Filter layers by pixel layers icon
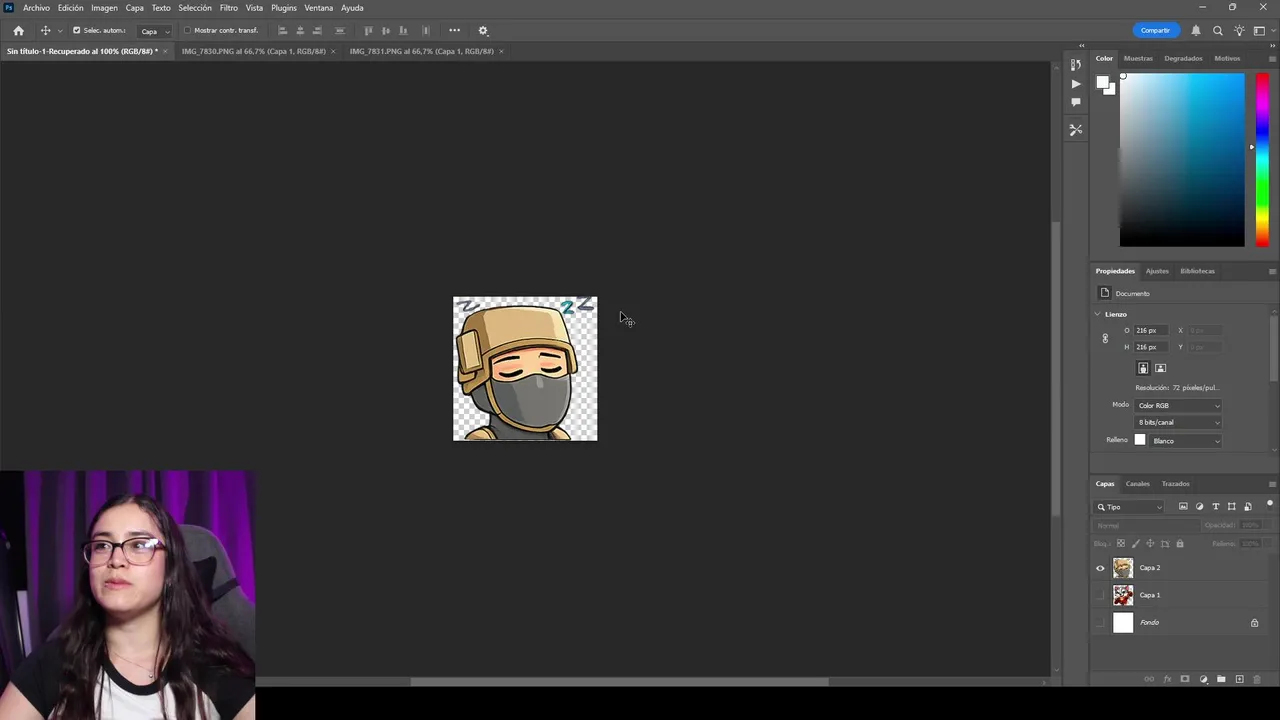1280x720 pixels. [1183, 507]
